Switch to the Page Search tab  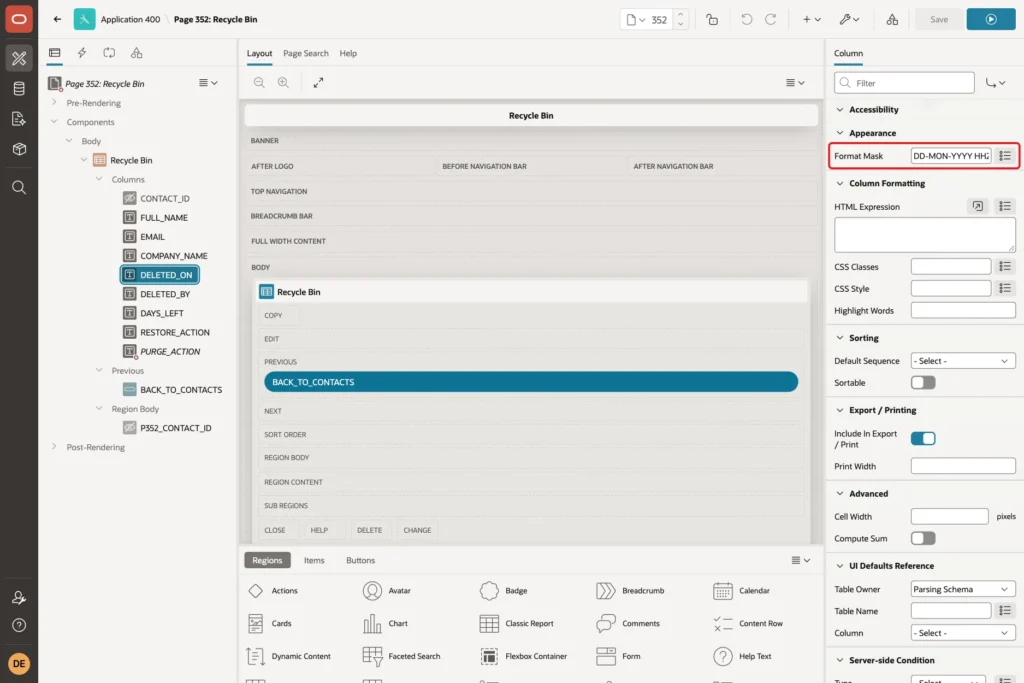306,53
